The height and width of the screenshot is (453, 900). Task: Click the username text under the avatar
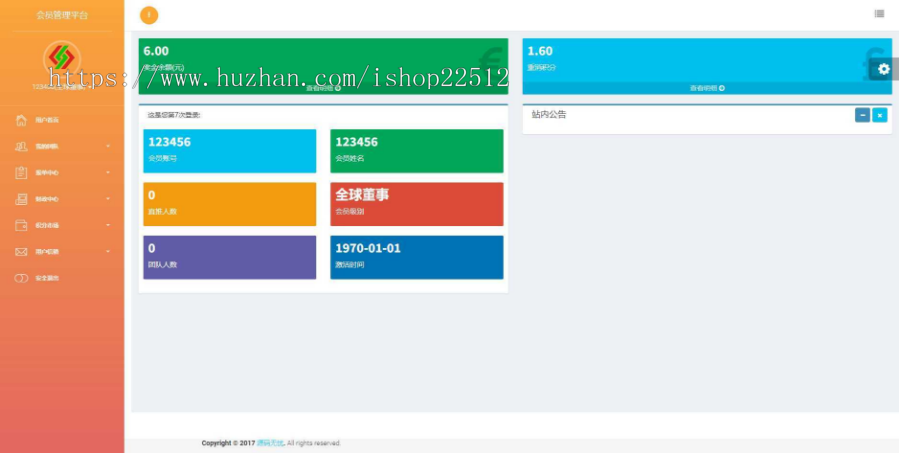click(61, 86)
